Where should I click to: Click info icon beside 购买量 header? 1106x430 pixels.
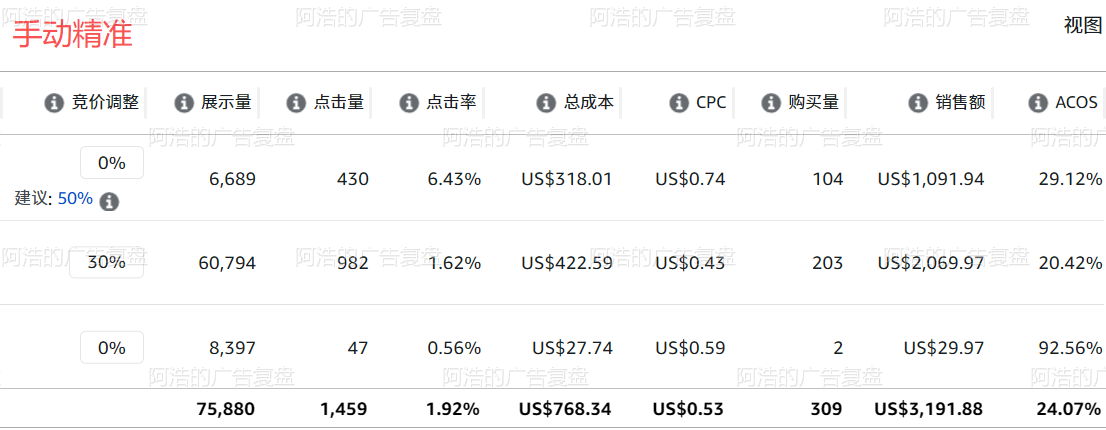pyautogui.click(x=771, y=103)
